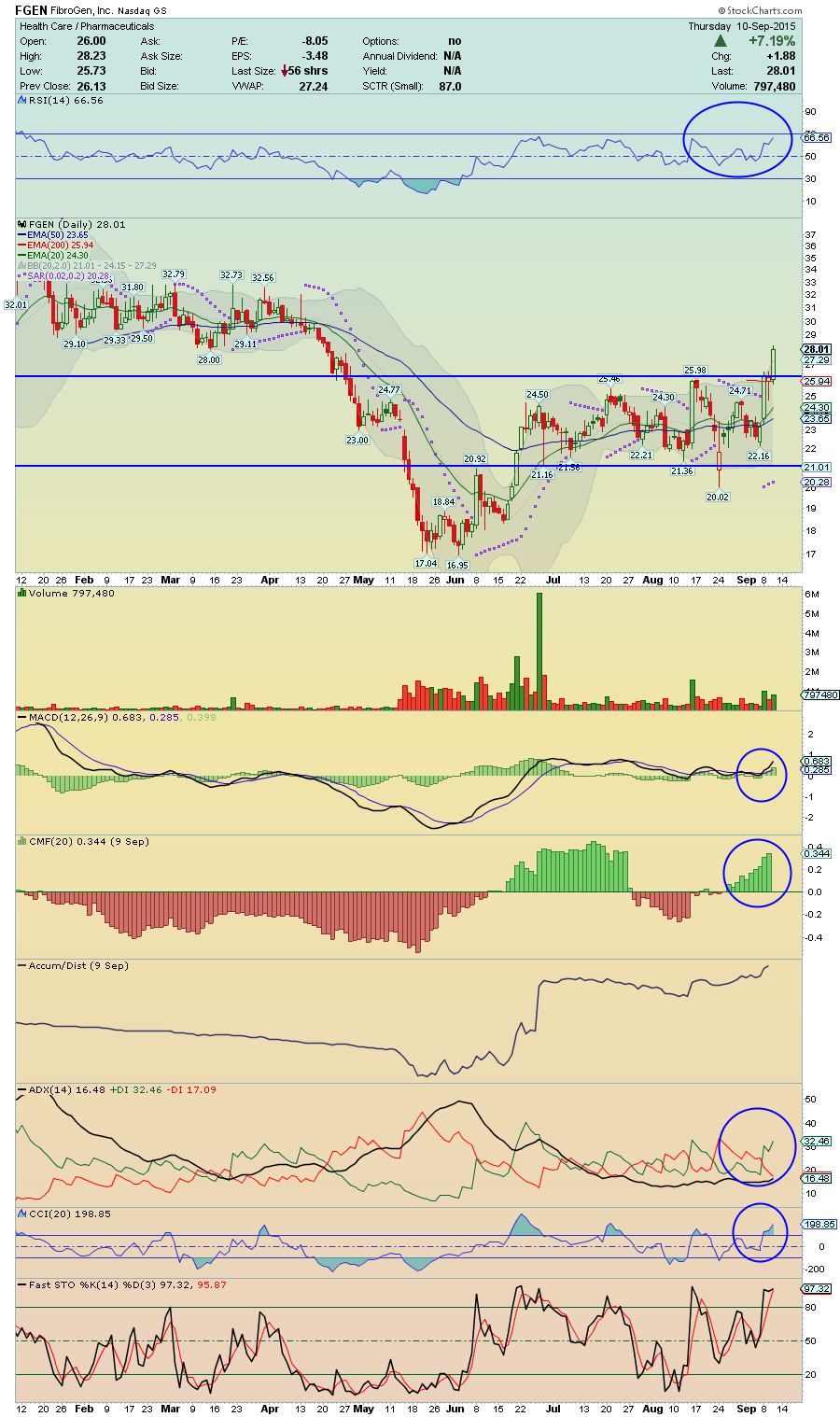Click the VWAP value 27.24
This screenshot has height=1417, width=840.
pos(314,86)
